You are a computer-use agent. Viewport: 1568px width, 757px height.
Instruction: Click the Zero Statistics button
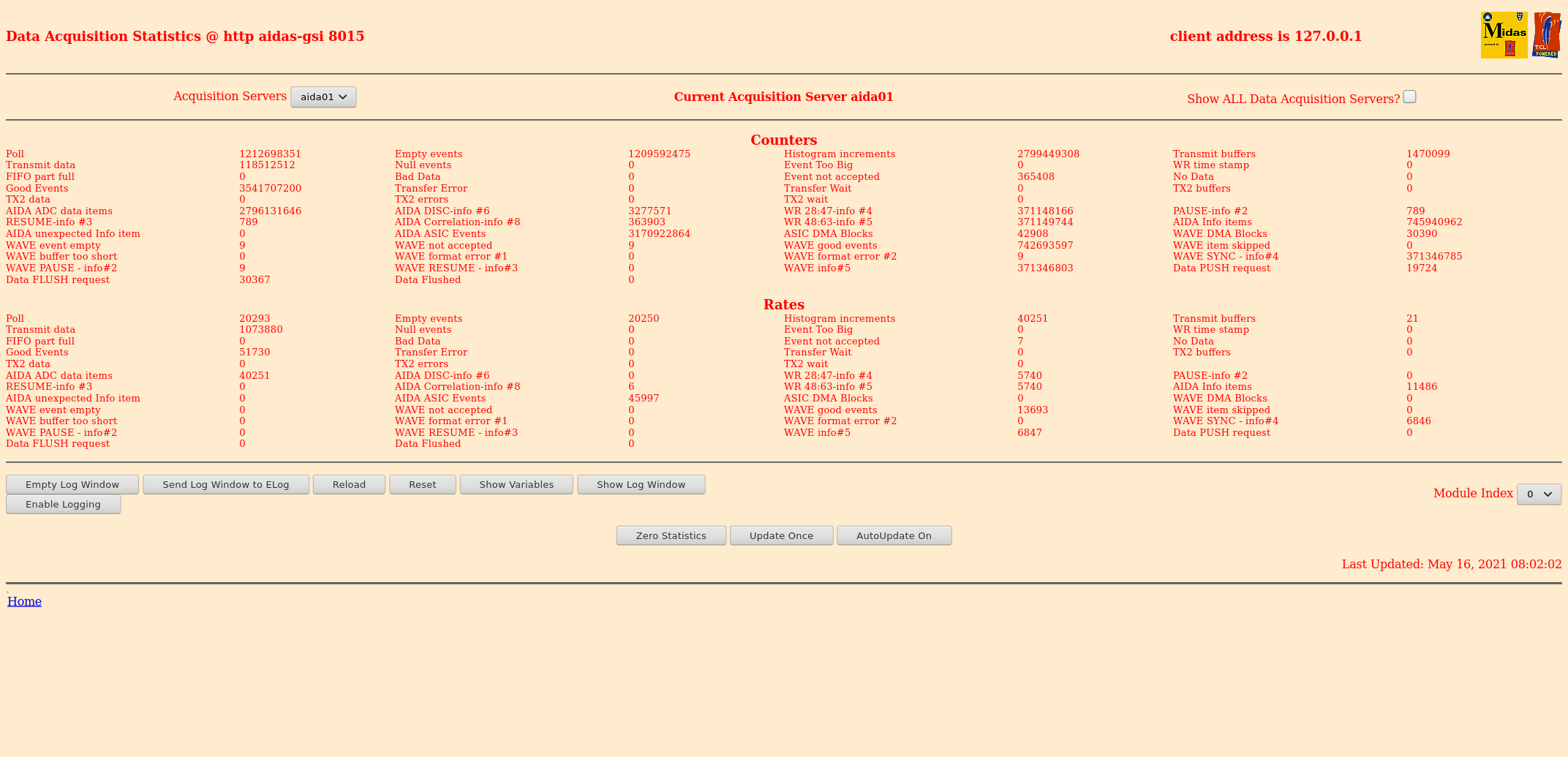tap(671, 535)
